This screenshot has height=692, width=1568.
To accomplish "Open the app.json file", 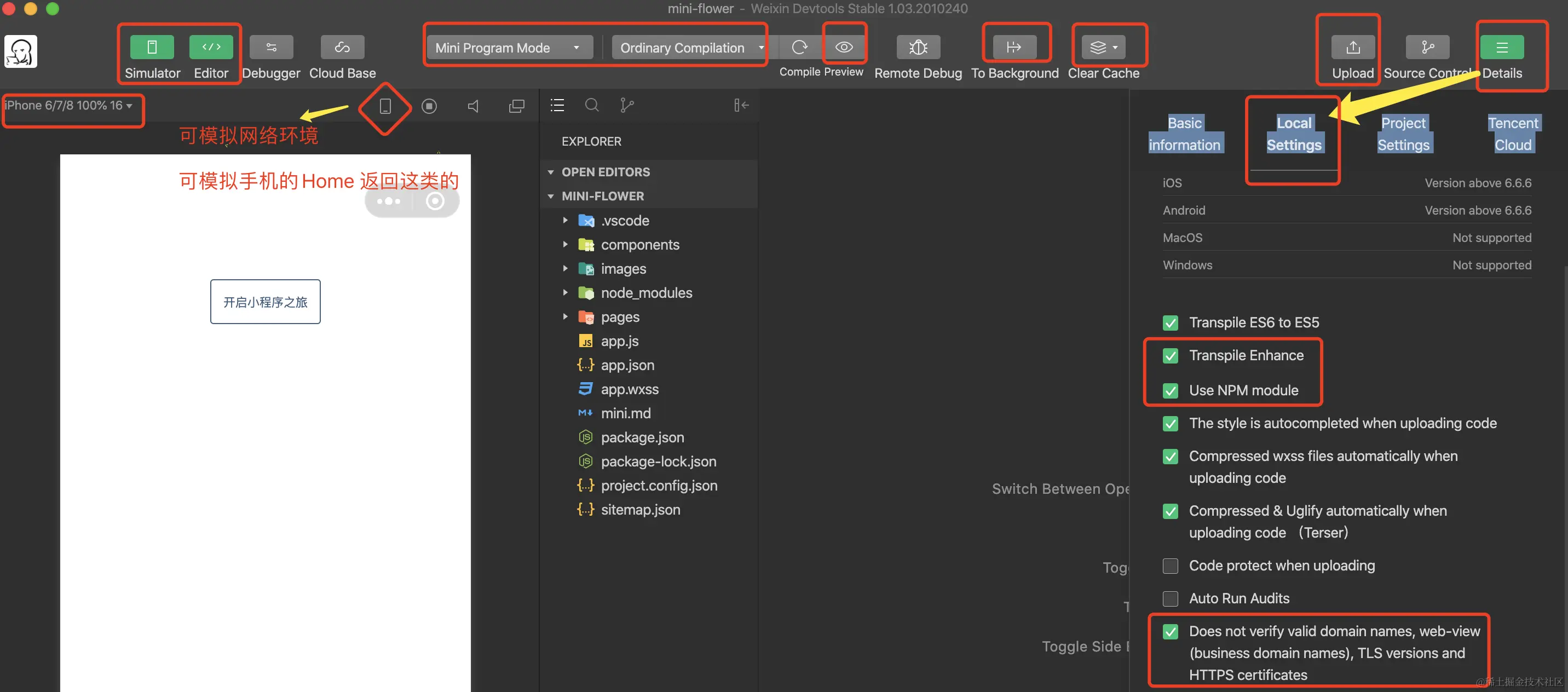I will (x=627, y=365).
